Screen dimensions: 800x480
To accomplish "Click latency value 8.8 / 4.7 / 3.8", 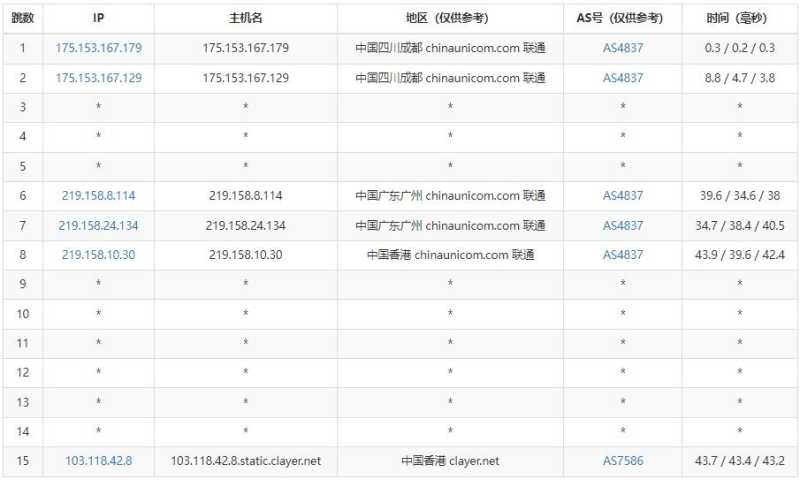I will (740, 78).
